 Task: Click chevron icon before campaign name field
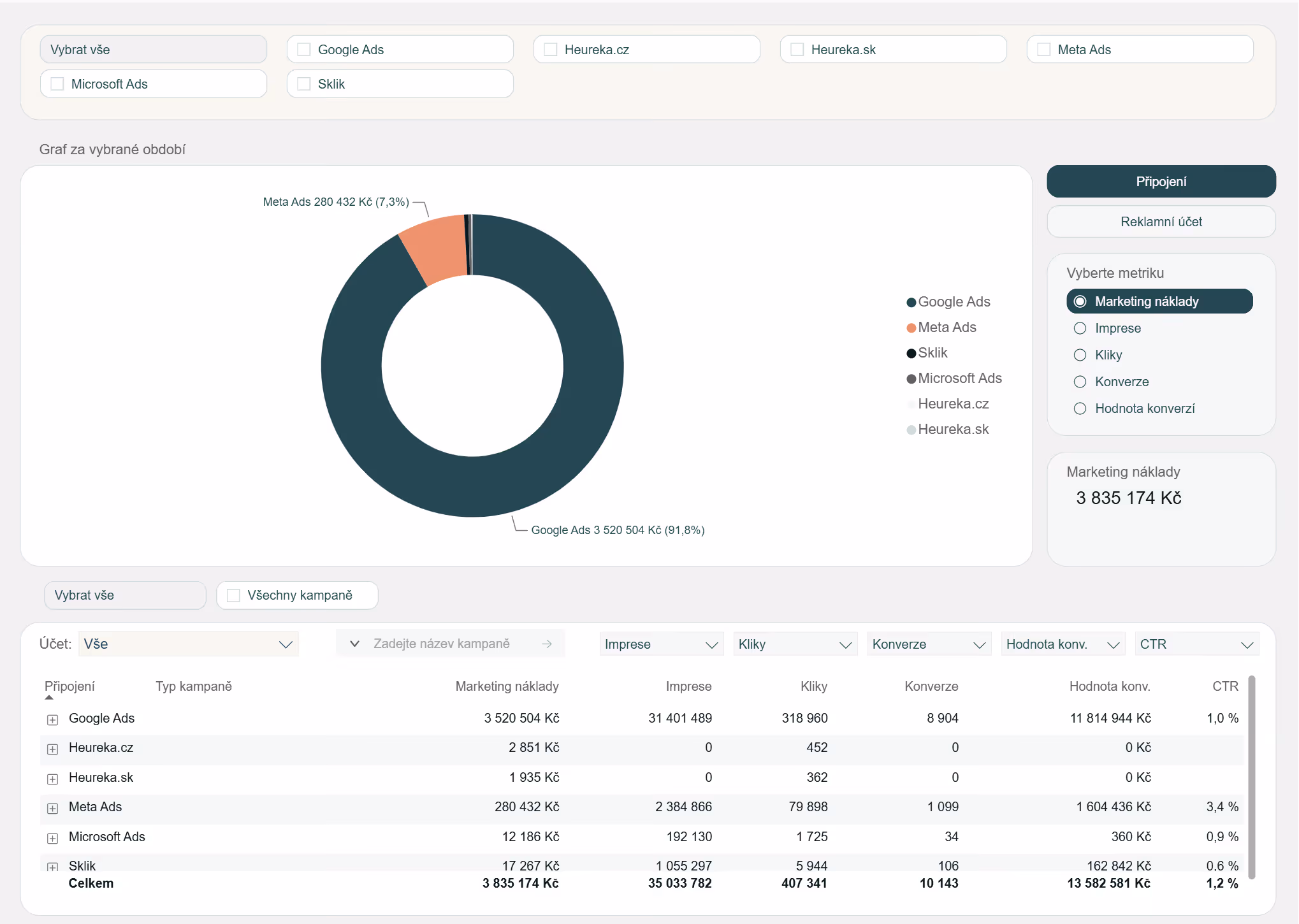pyautogui.click(x=355, y=644)
